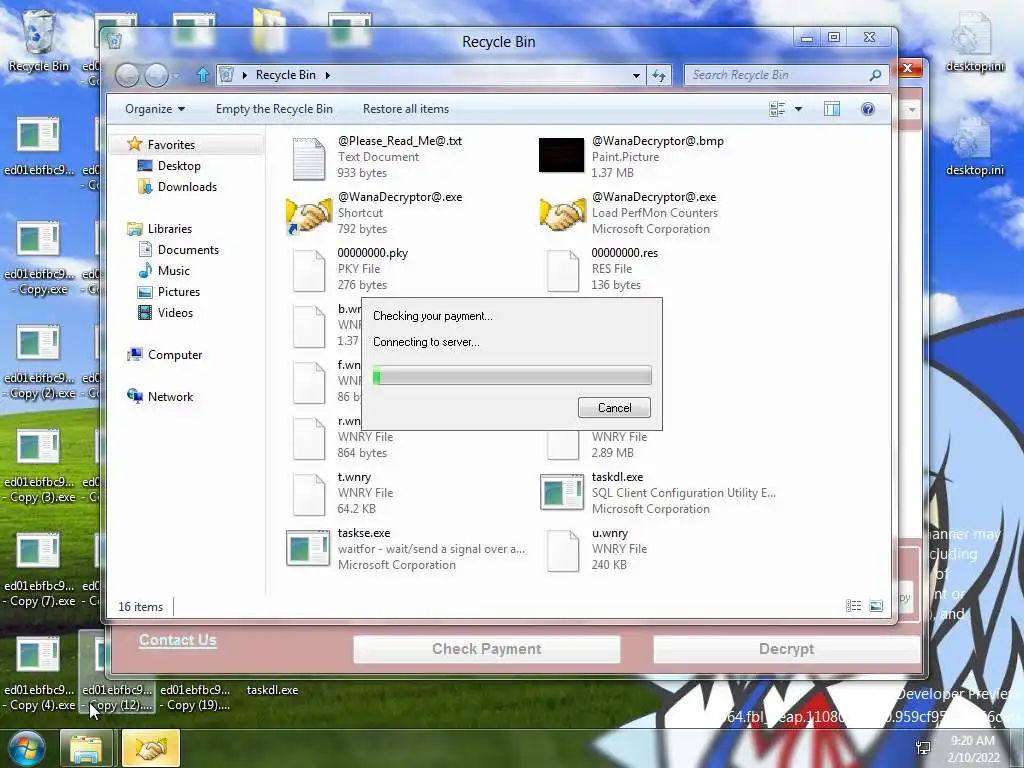Select the @WanaDecryptor@.exe Shortcut handshake icon
The image size is (1024, 768).
308,215
